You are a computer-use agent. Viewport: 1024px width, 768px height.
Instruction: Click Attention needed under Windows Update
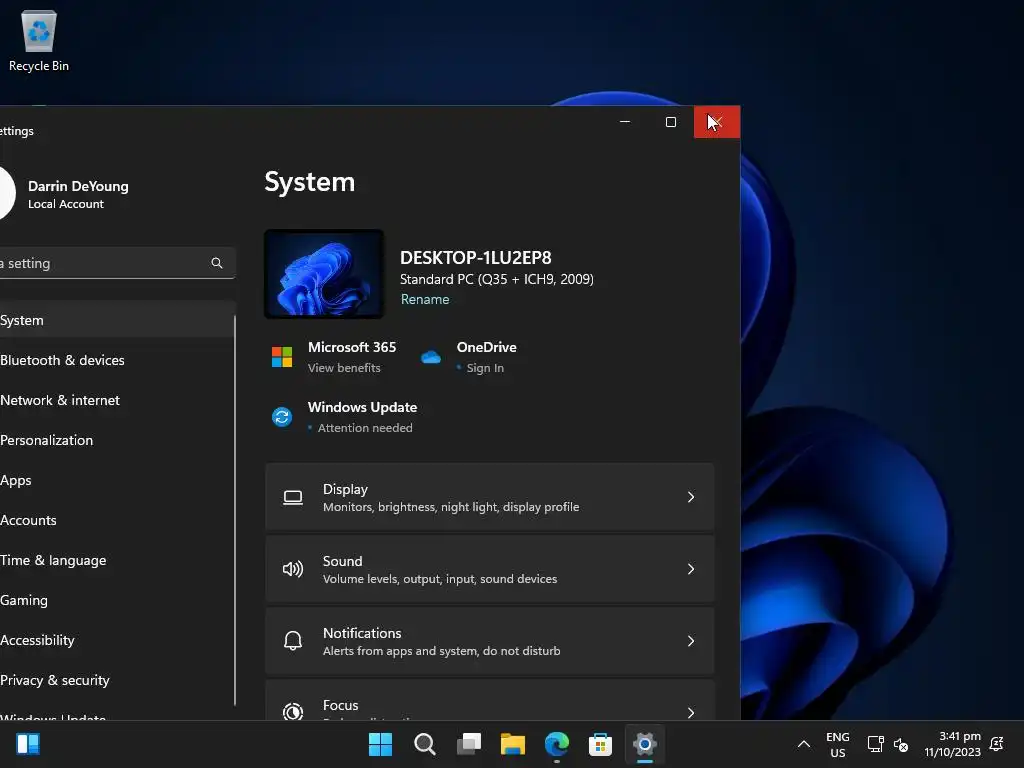click(365, 428)
